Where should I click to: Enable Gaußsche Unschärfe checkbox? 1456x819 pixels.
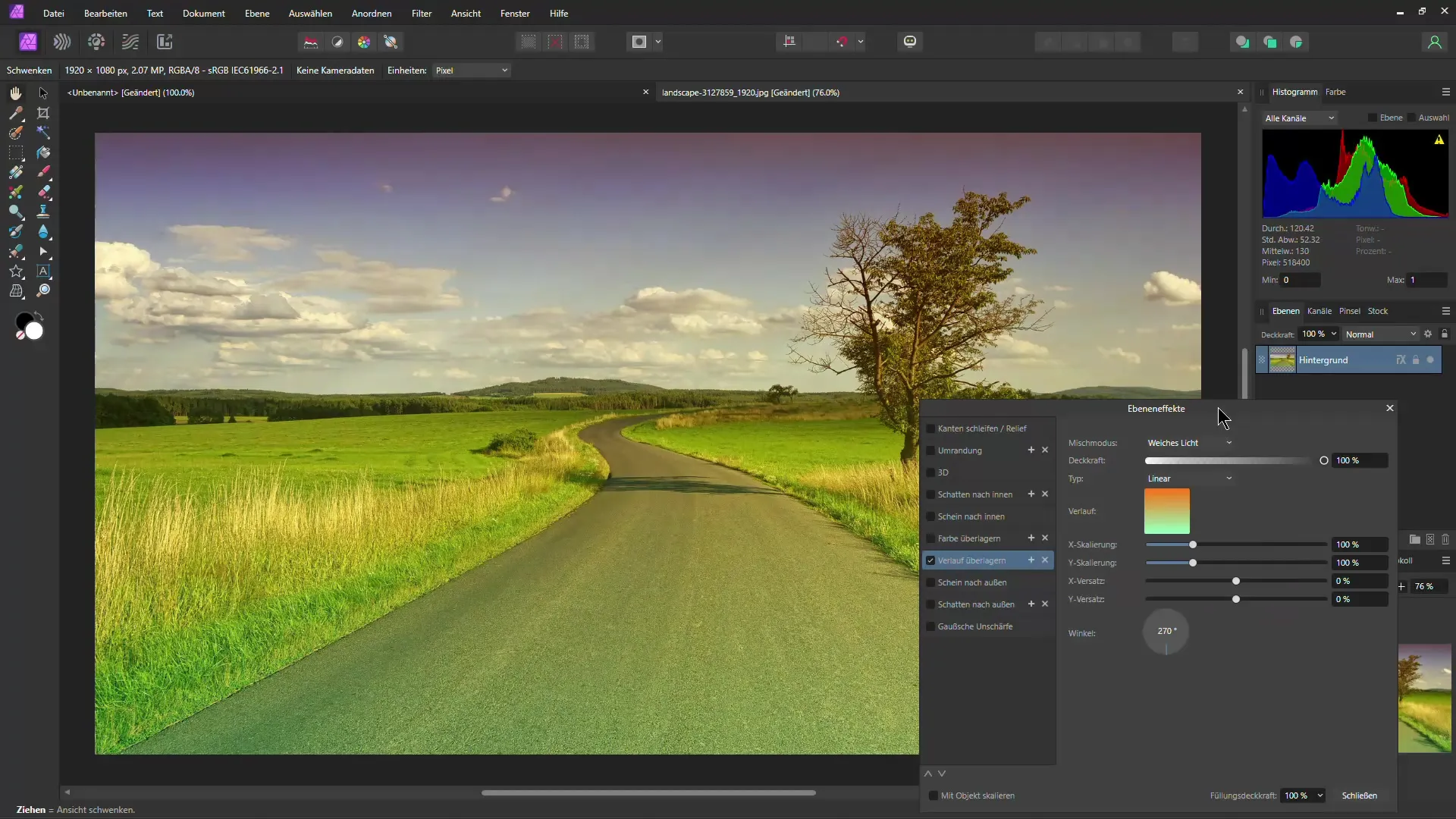[930, 626]
